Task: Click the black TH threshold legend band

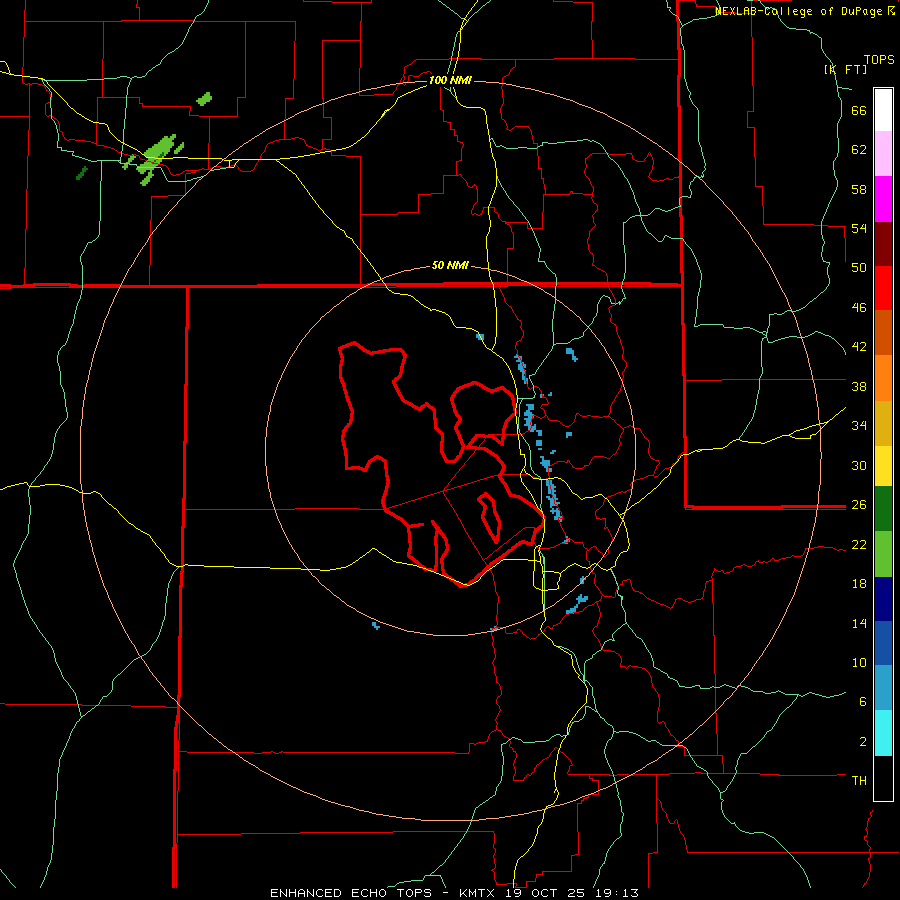Action: tap(883, 778)
